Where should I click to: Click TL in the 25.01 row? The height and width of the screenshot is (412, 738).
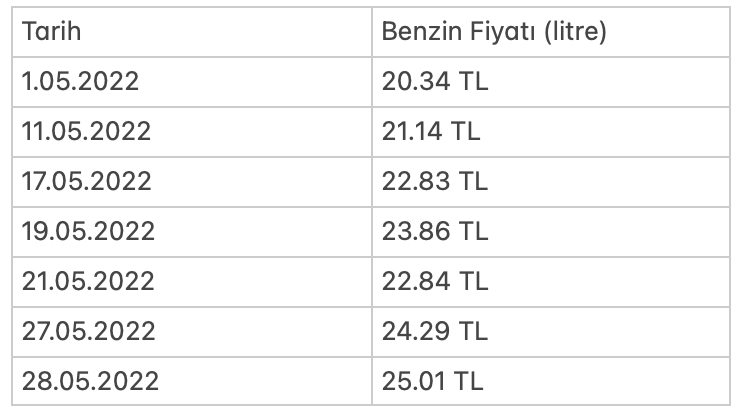tap(468, 381)
